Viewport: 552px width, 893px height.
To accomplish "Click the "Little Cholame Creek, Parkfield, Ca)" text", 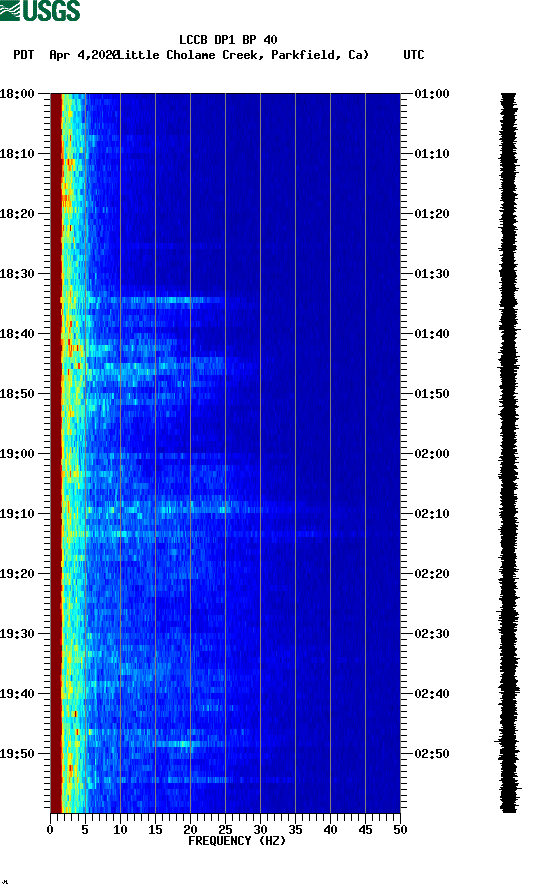I will [243, 55].
